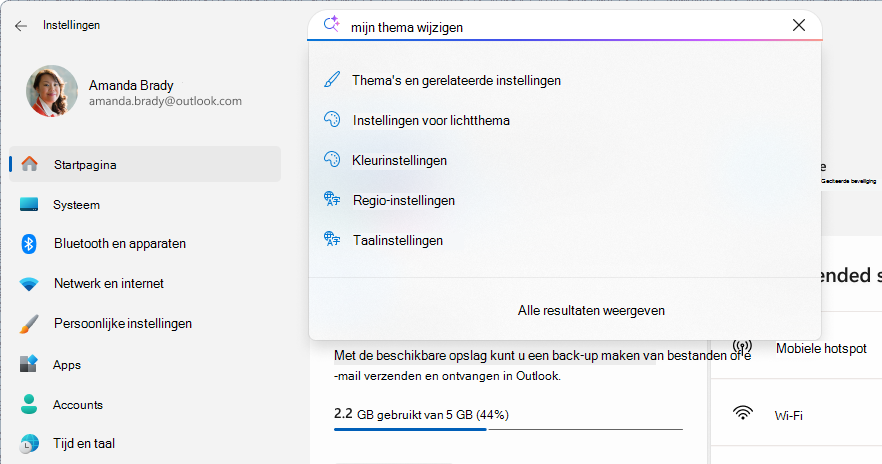Click the Instellingen window title
The width and height of the screenshot is (882, 464).
71,25
